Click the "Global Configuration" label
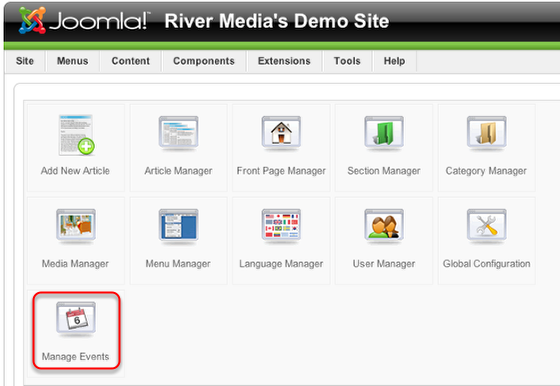This screenshot has width=560, height=386. (486, 264)
